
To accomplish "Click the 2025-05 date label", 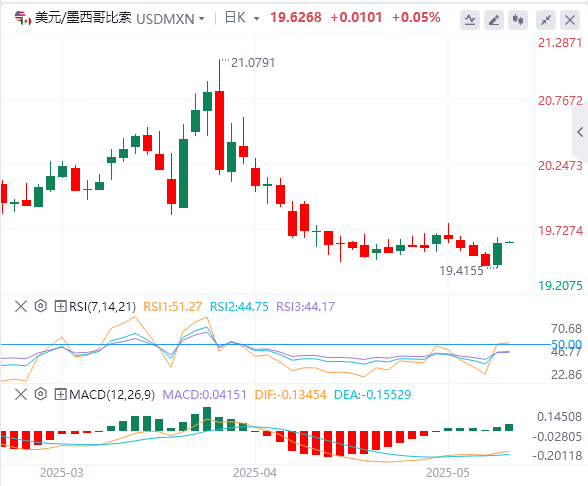I will tap(448, 473).
